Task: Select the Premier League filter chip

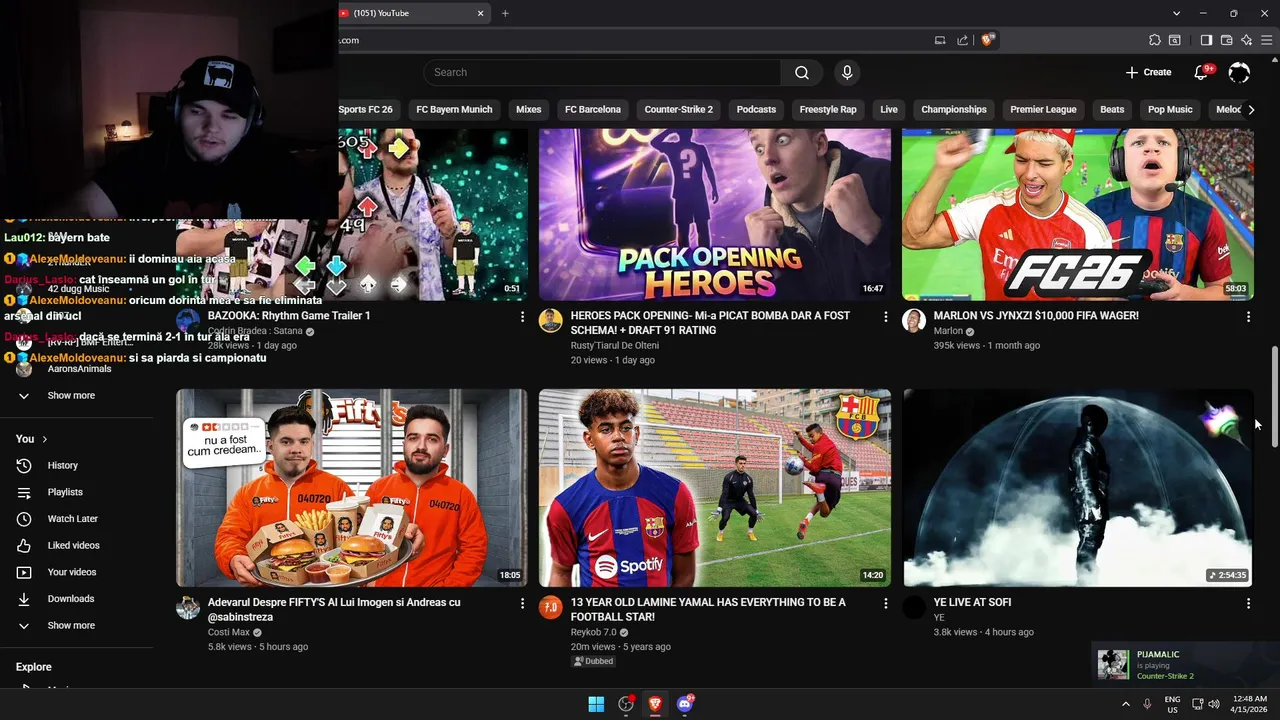Action: [x=1043, y=109]
